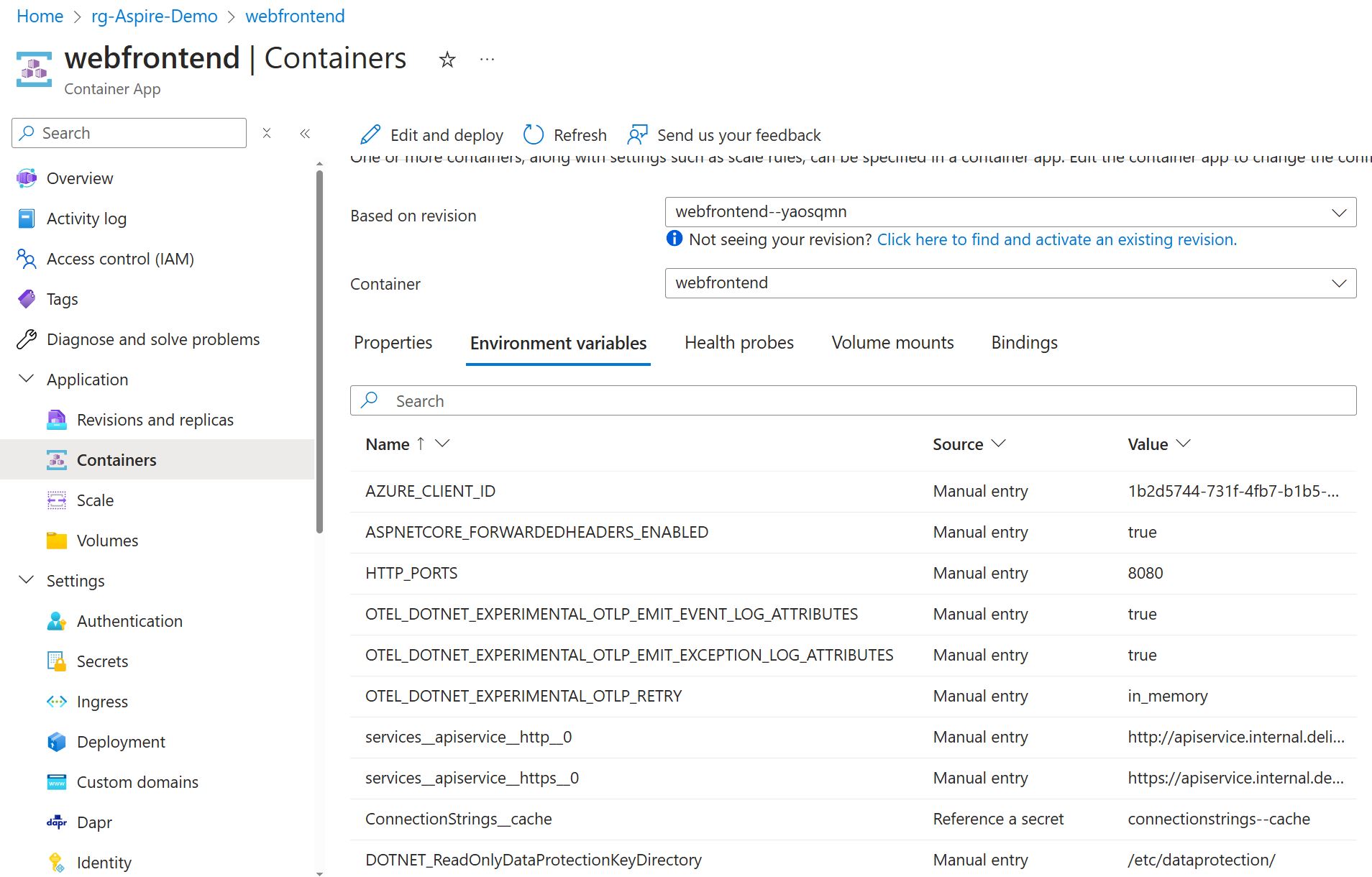Click services__apiservice__https__0 row name

point(472,778)
